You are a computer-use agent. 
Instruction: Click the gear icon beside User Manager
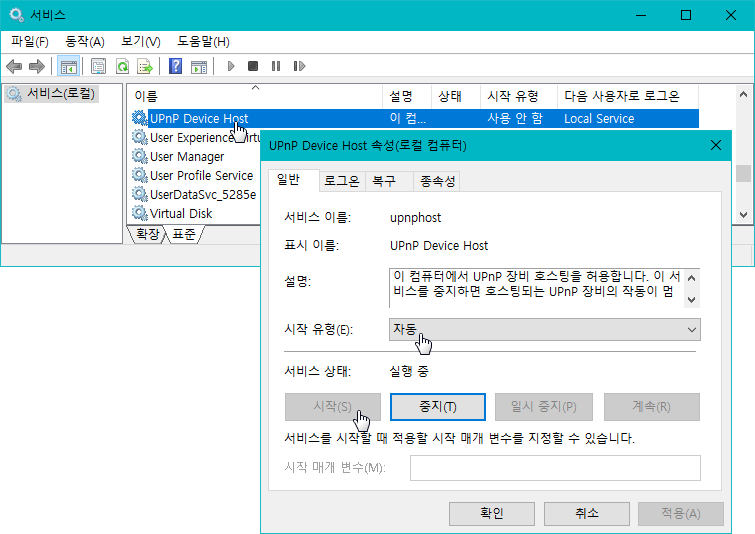pyautogui.click(x=140, y=156)
